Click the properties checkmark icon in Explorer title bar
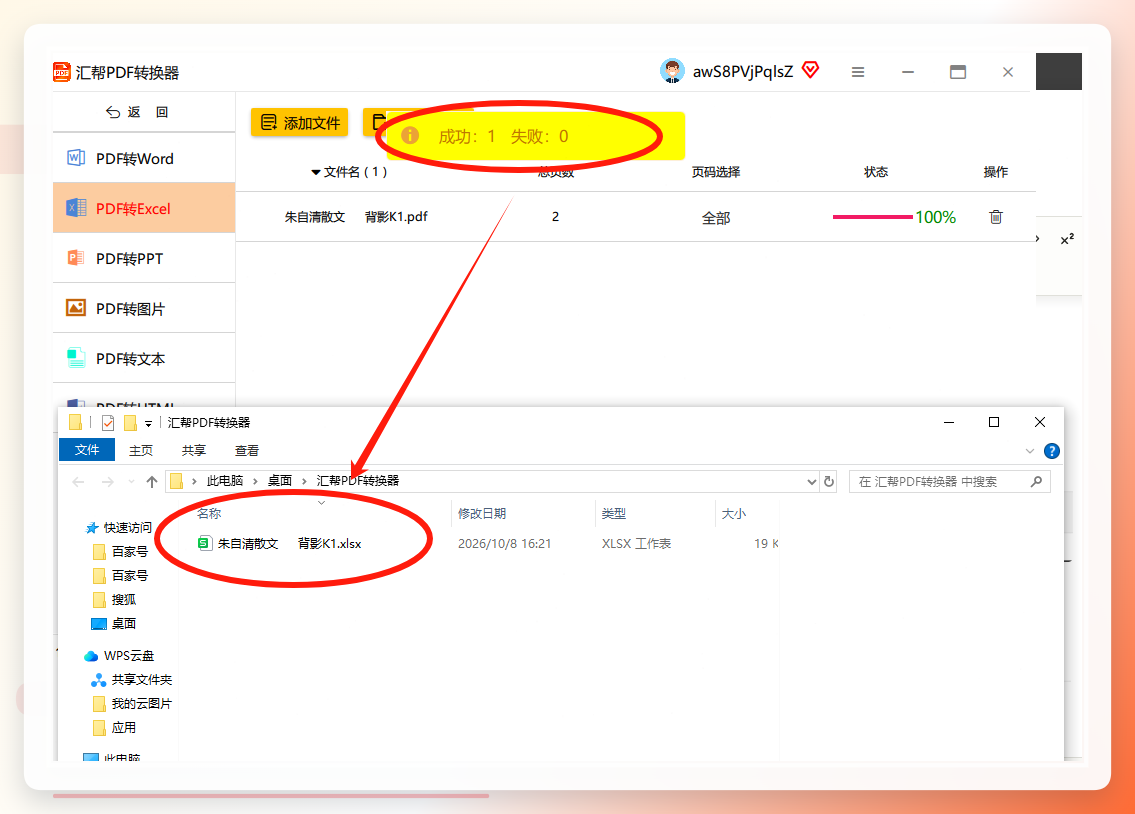The height and width of the screenshot is (814, 1135). tap(108, 423)
